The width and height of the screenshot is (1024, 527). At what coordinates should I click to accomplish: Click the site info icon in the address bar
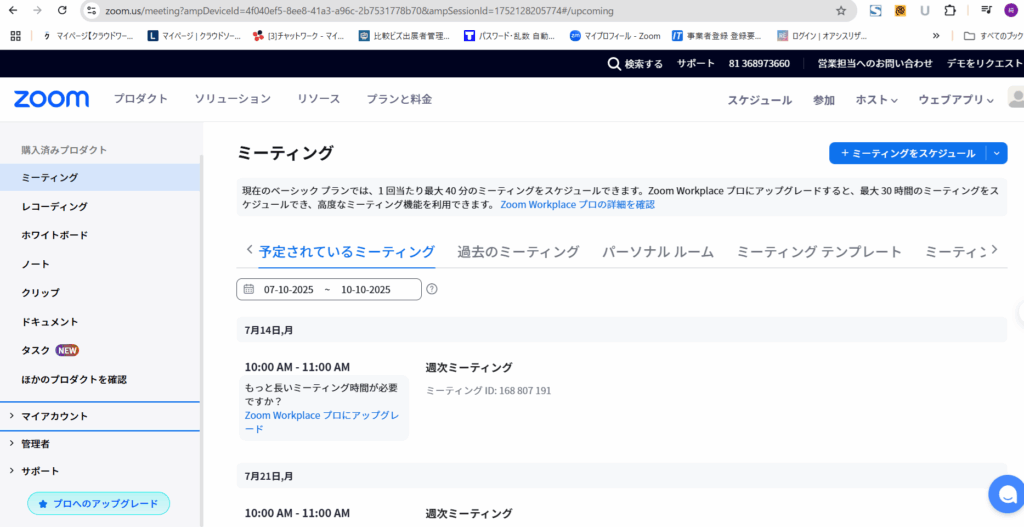coord(92,11)
